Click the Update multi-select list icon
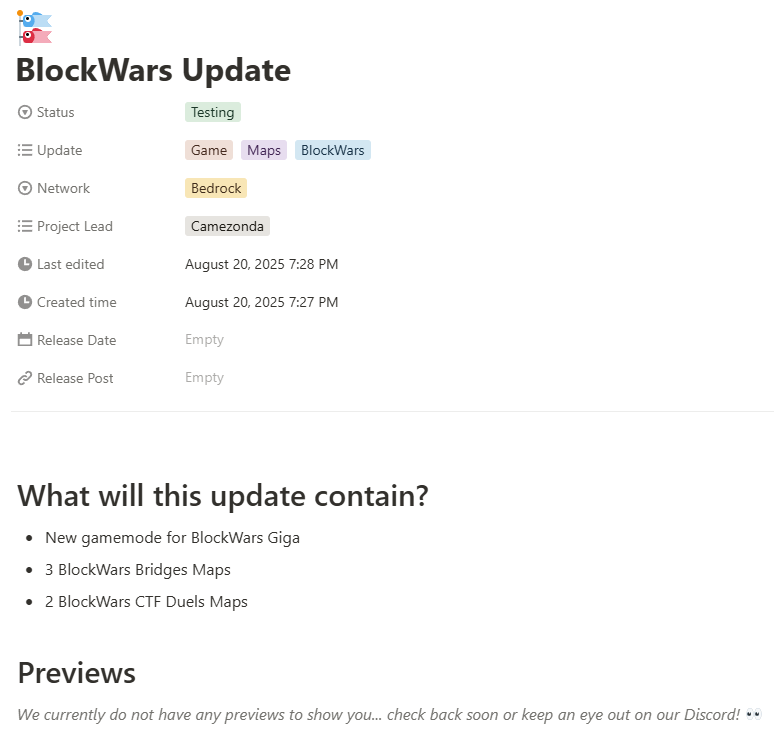The height and width of the screenshot is (739, 774). [25, 150]
